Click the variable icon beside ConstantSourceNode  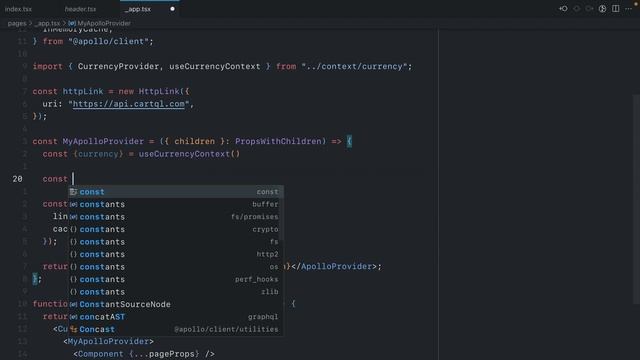coord(73,304)
